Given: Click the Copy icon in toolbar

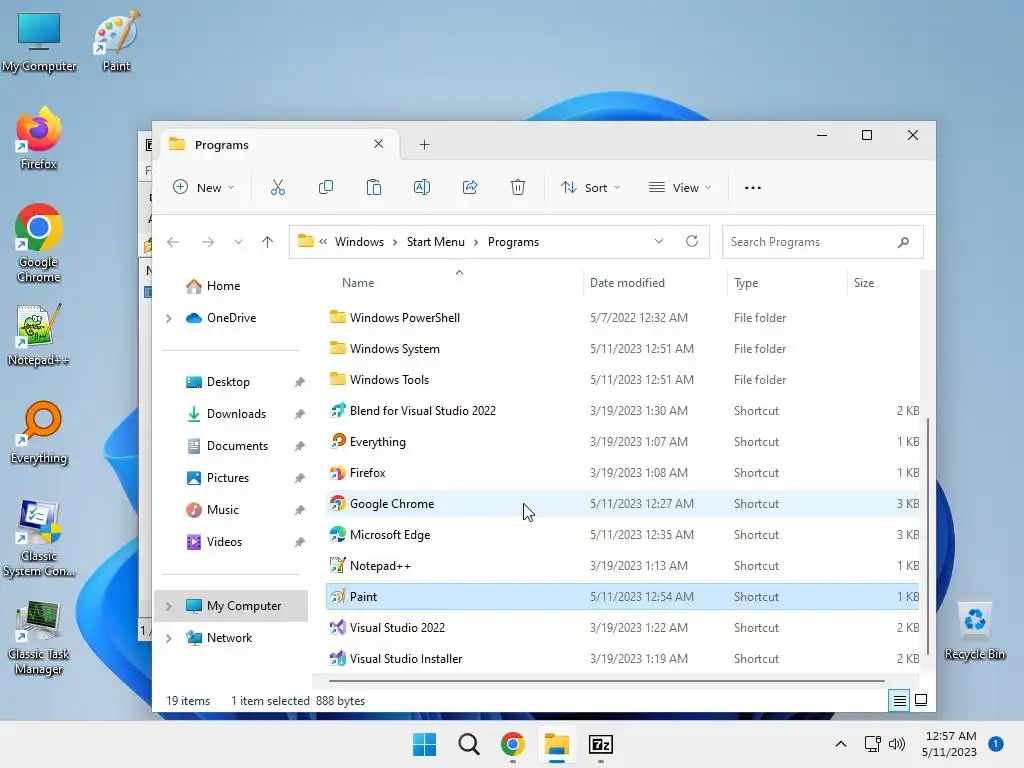Looking at the screenshot, I should point(325,187).
